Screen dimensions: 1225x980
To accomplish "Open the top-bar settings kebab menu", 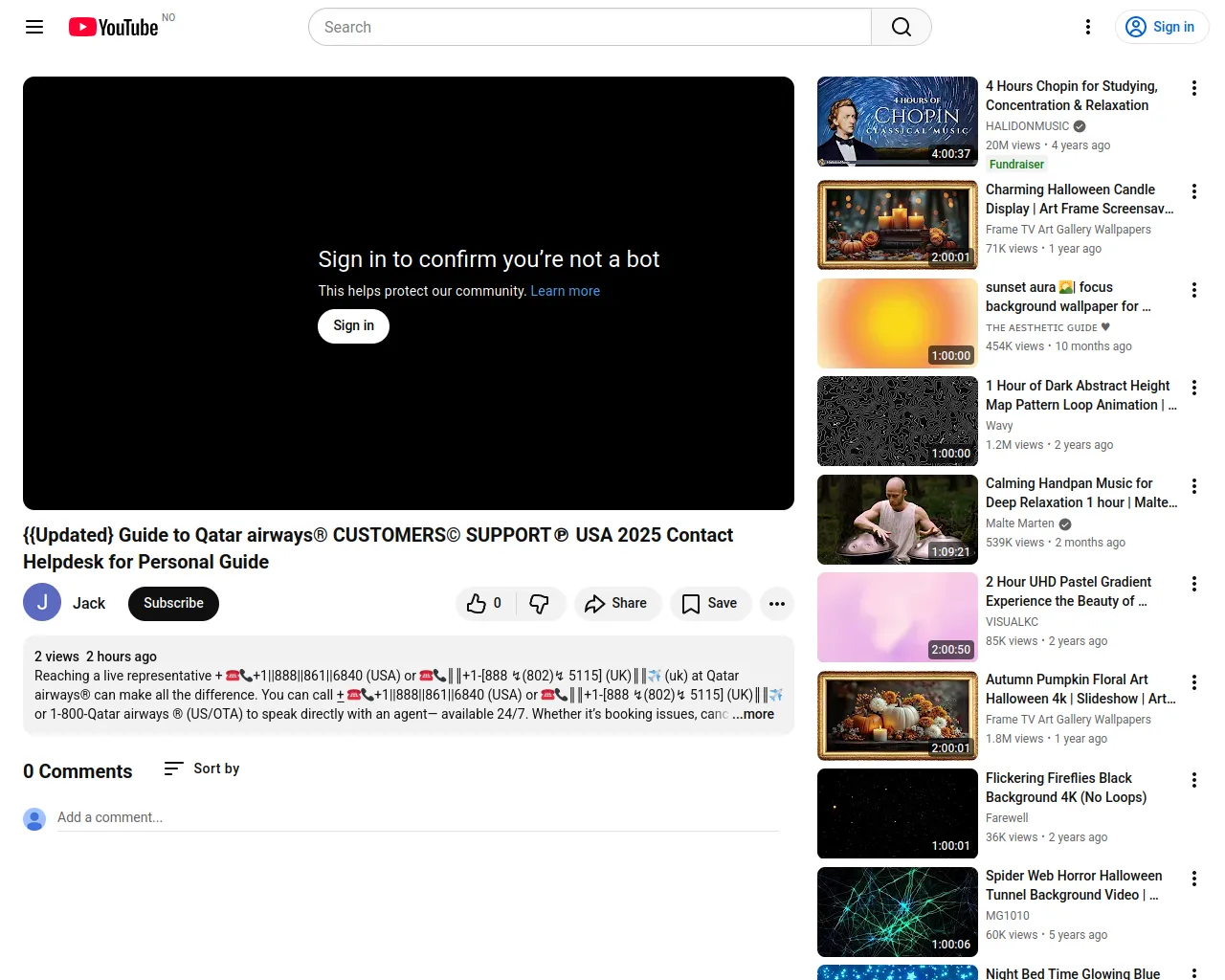I will point(1087,27).
